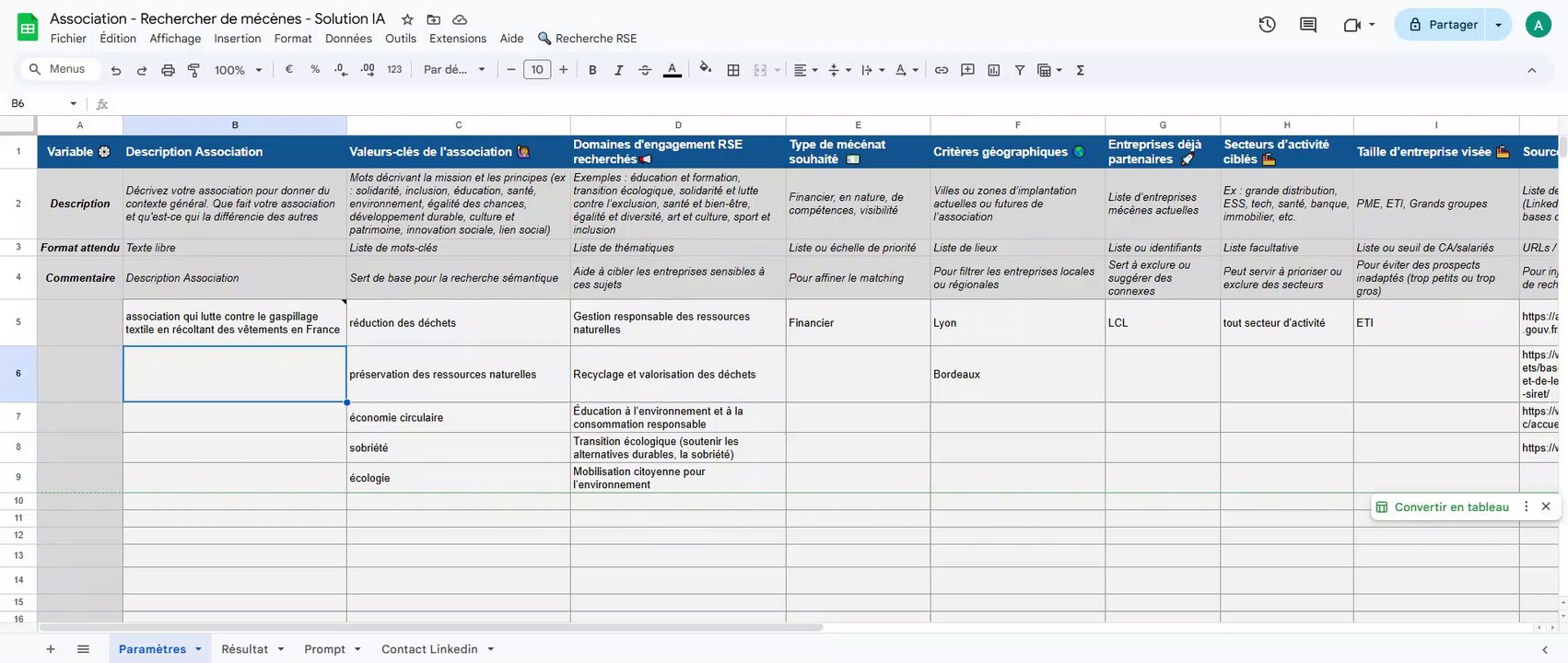Switch to the Prompt sheet tab
This screenshot has width=1568, height=663.
[x=325, y=649]
